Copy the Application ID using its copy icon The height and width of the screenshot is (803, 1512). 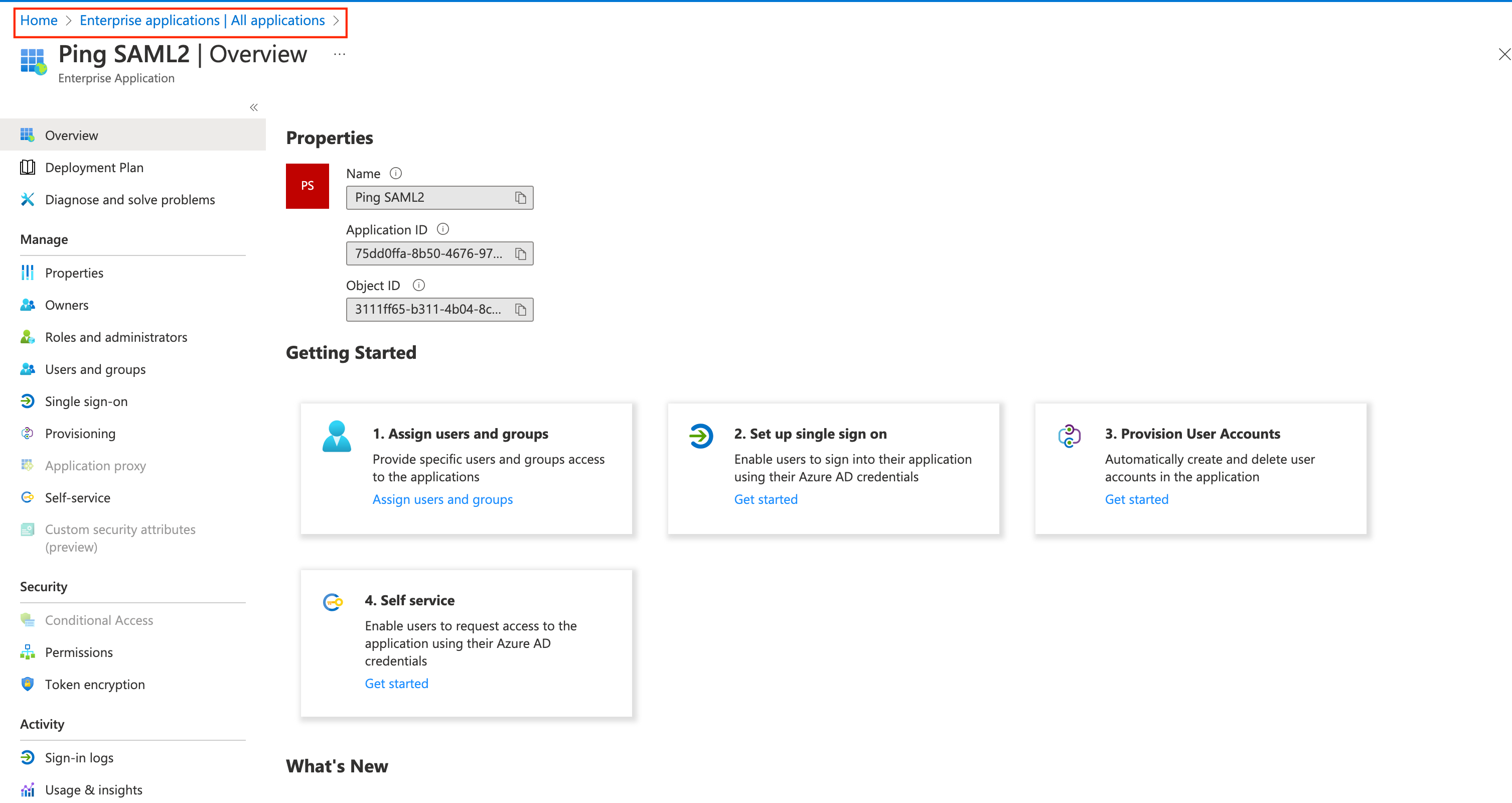521,254
